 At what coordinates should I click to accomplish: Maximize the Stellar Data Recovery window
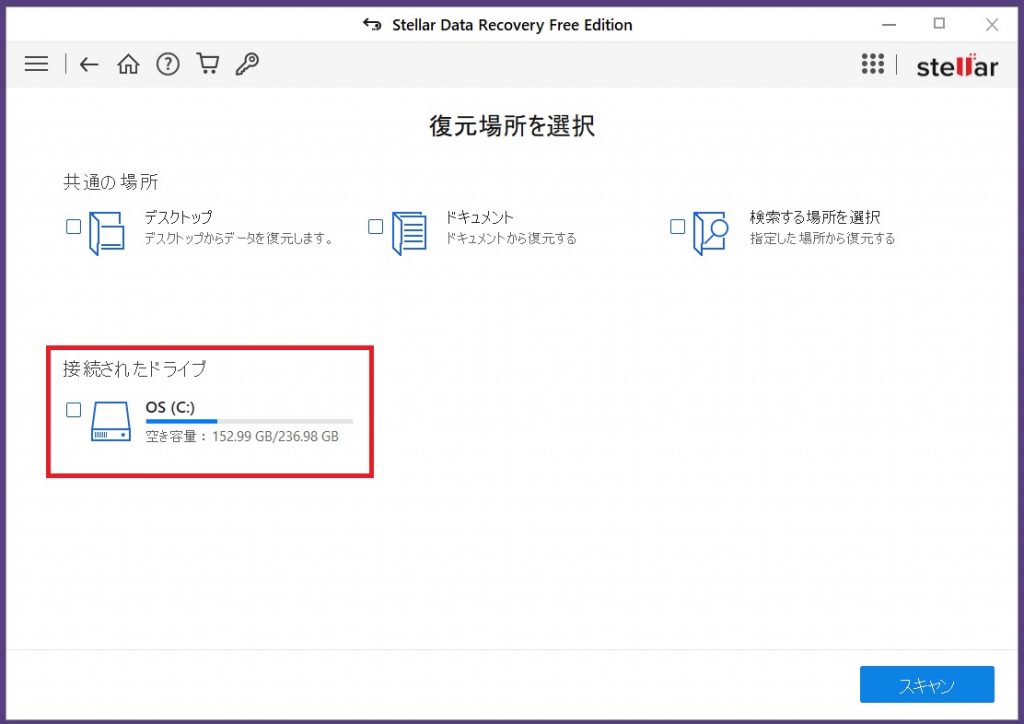[939, 24]
